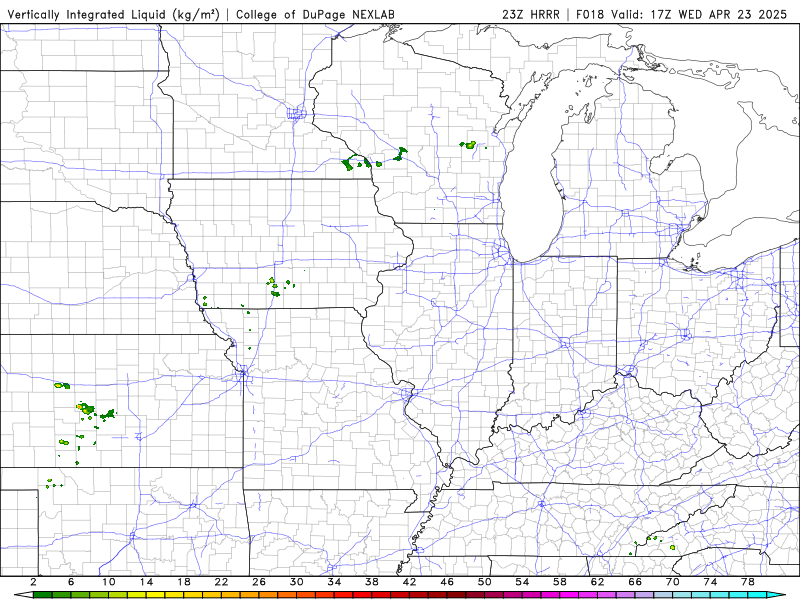The height and width of the screenshot is (600, 800).
Task: Click the color scale label '38'
Action: [372, 582]
